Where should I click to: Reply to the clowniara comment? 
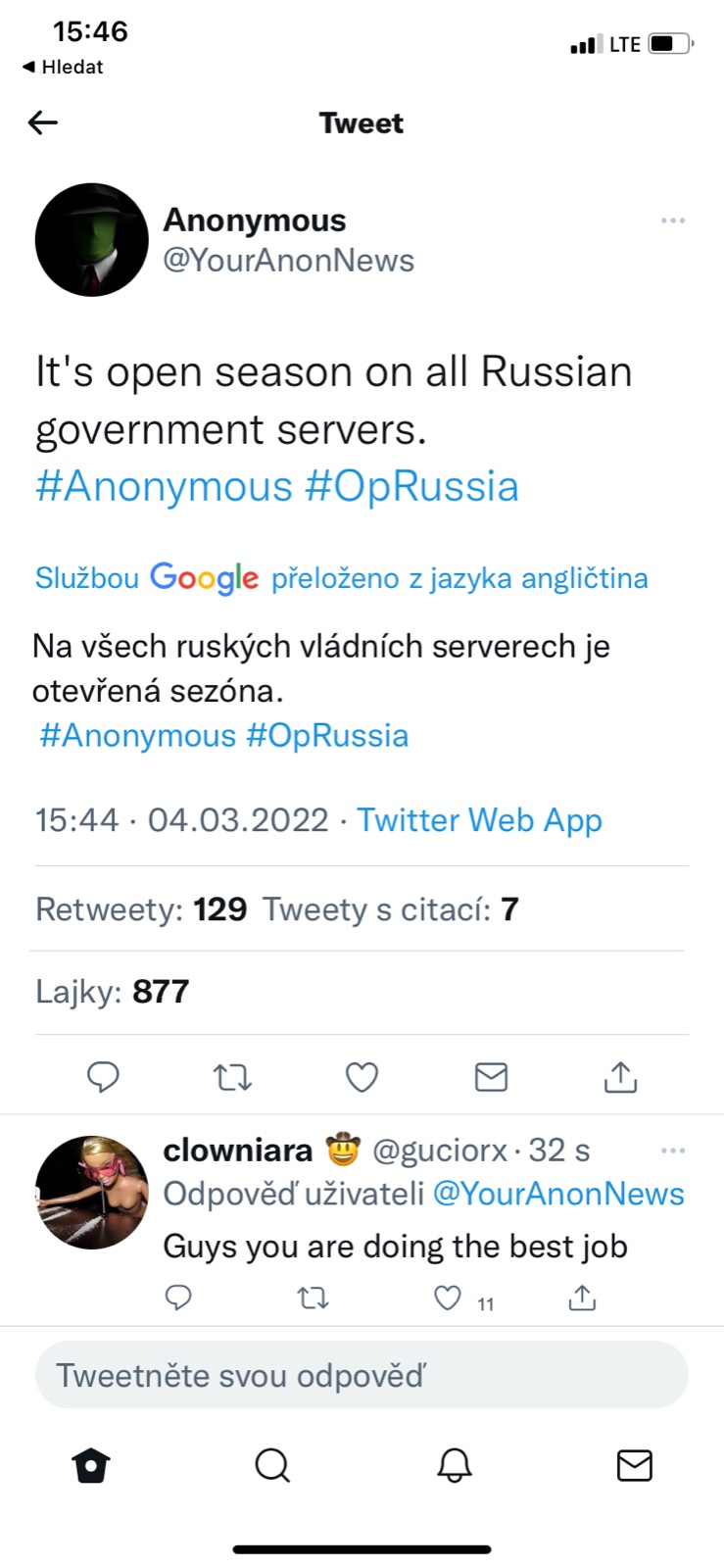click(178, 1298)
